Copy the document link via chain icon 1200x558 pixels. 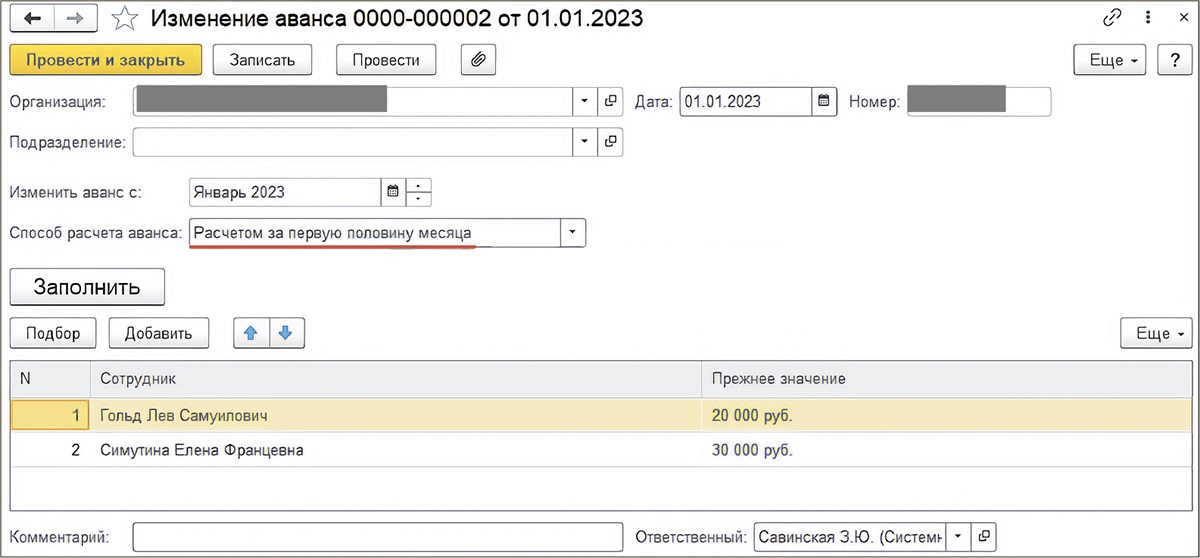click(x=1112, y=17)
